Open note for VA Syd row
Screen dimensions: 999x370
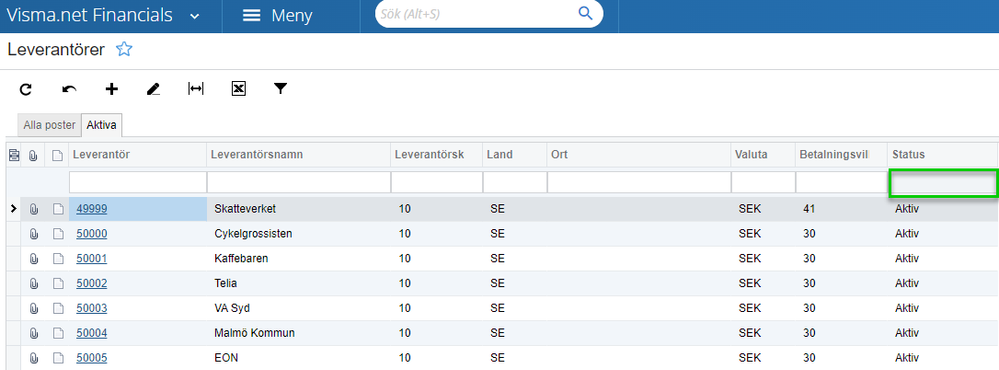(x=58, y=308)
